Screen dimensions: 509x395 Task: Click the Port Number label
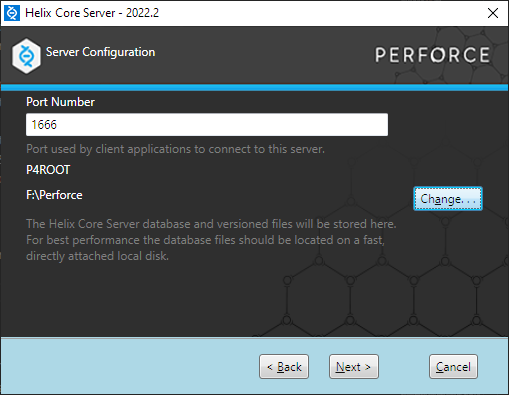(60, 102)
